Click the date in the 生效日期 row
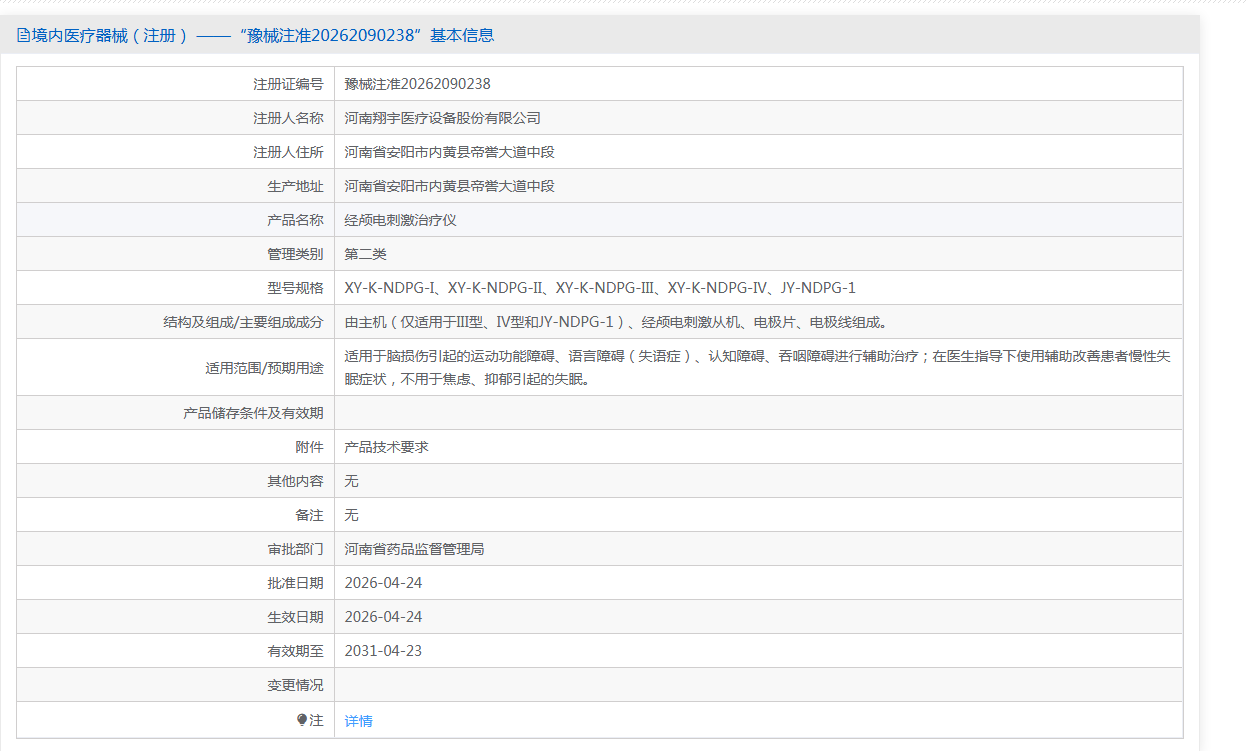The height and width of the screenshot is (751, 1248). pyautogui.click(x=383, y=617)
